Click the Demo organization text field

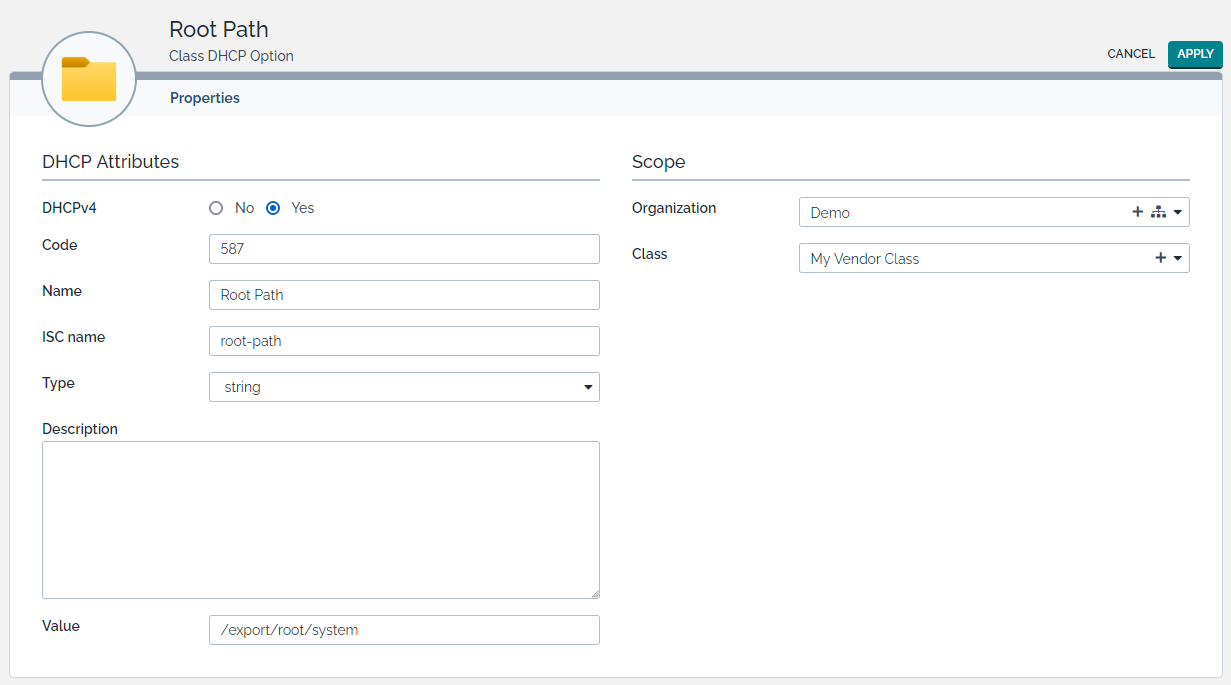point(960,213)
